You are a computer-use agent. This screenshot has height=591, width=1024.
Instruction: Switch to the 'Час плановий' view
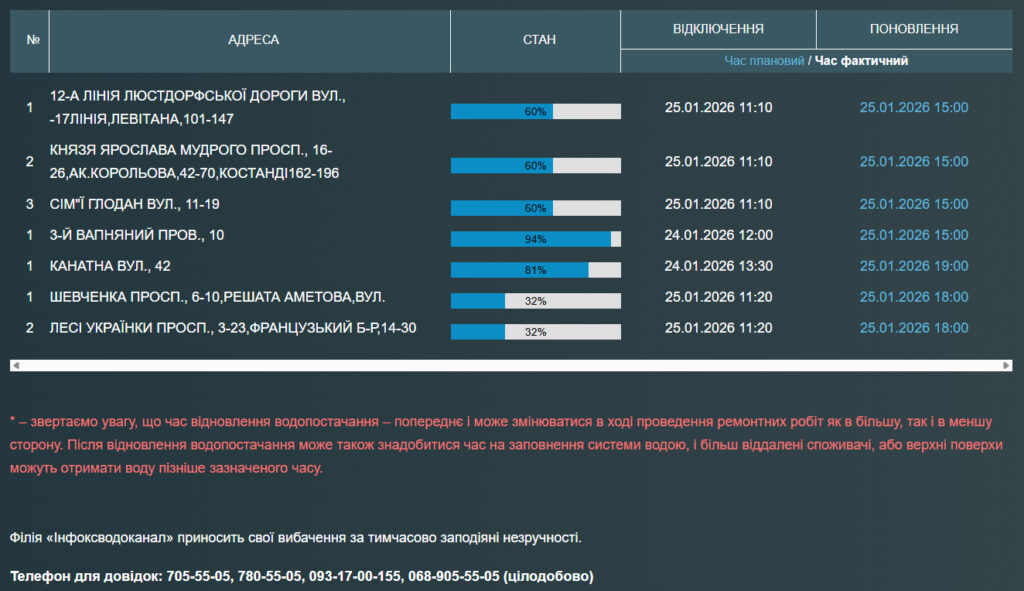pyautogui.click(x=764, y=61)
